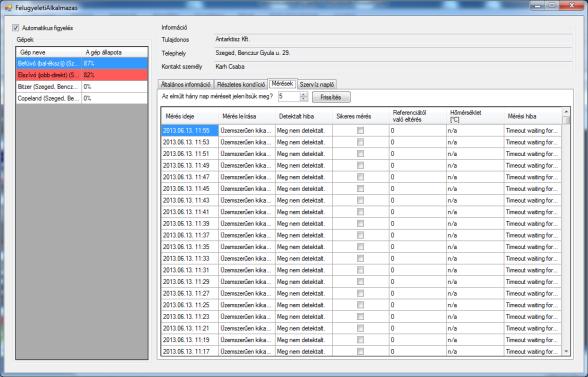588x377 pixels.
Task: Sort by Detektált hiba column header
Action: point(304,116)
